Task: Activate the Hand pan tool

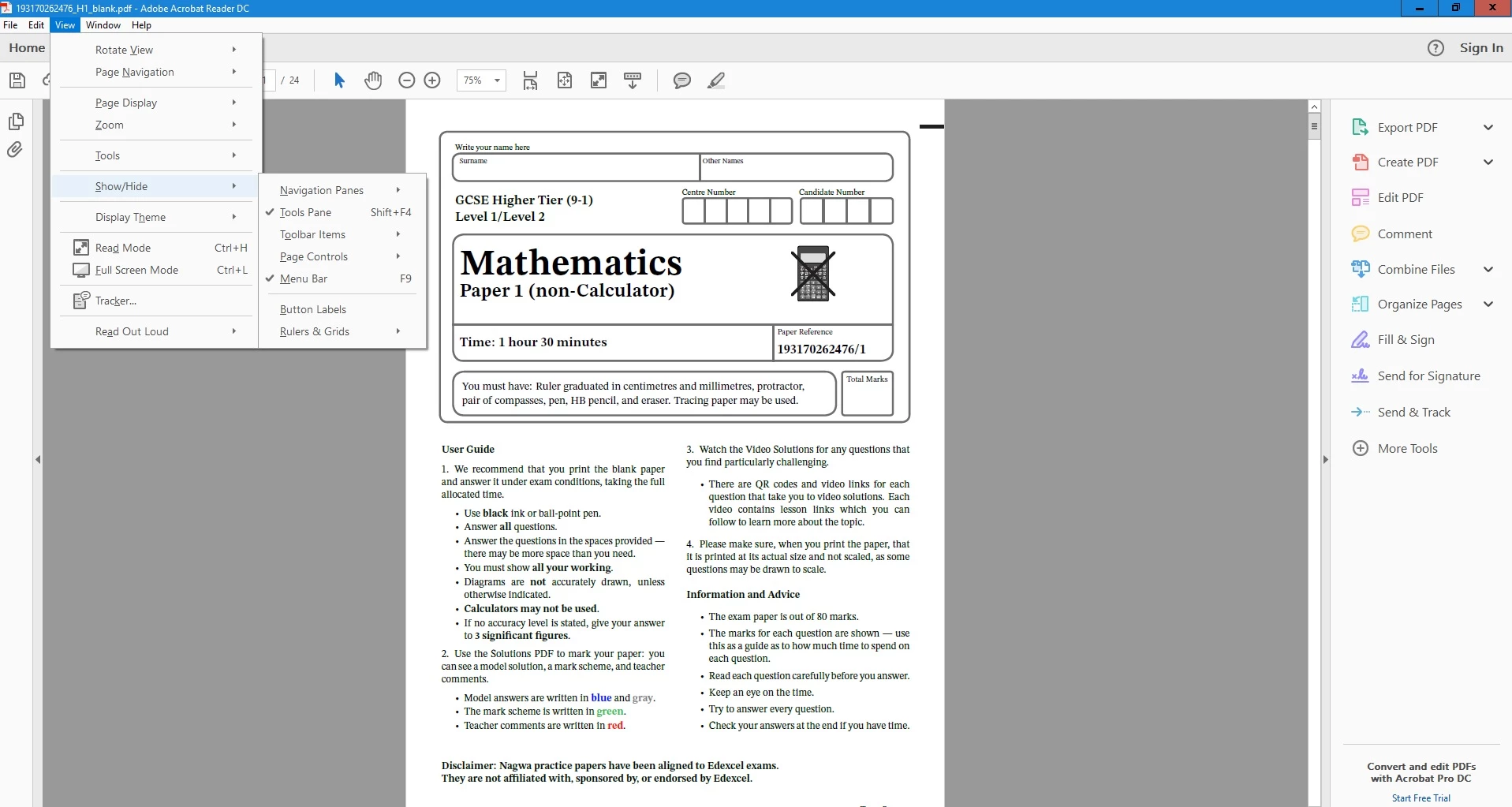Action: coord(373,80)
